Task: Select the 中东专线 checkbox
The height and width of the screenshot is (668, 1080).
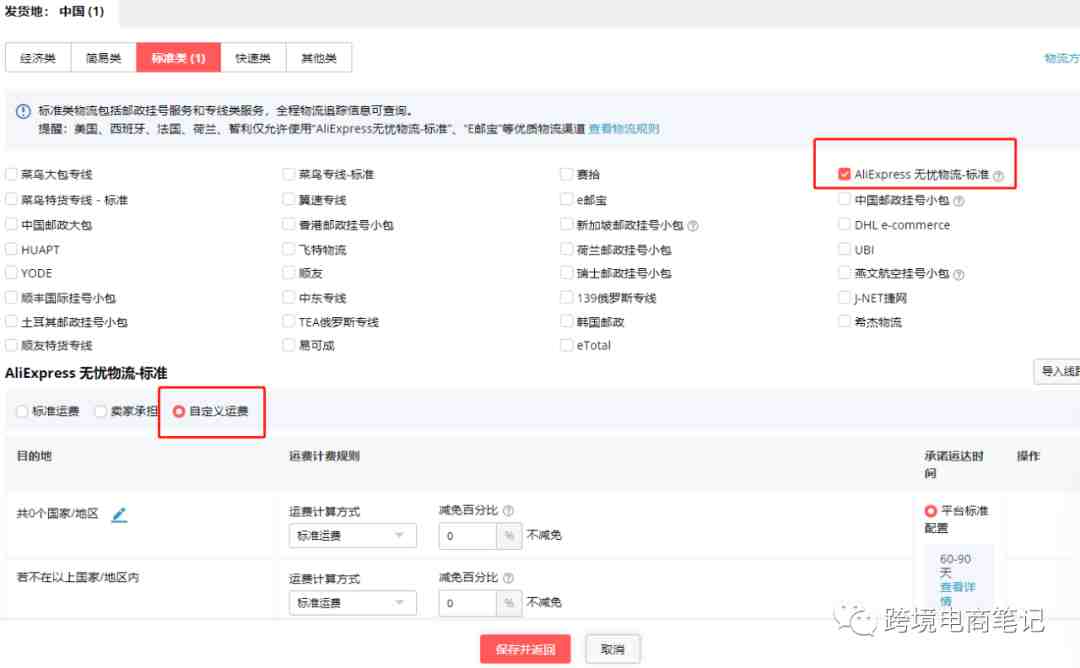Action: coord(289,298)
